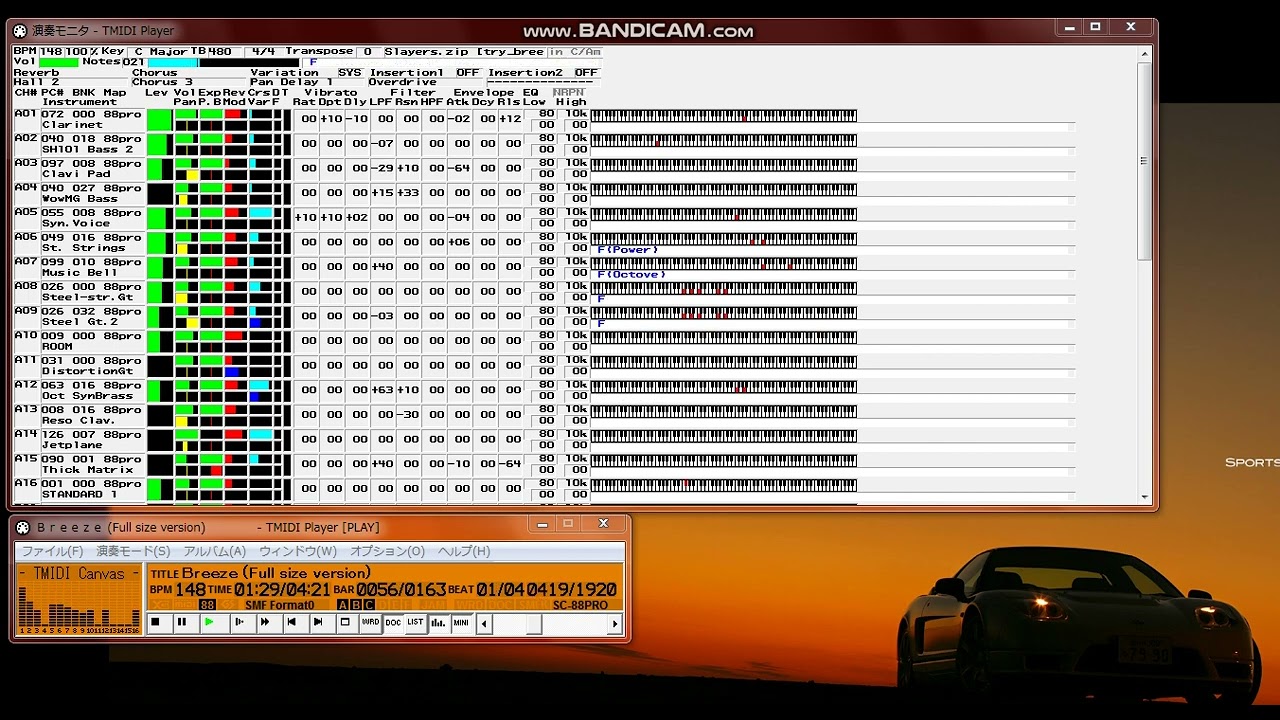Expand the 演奏モード(S) menu
This screenshot has width=1280, height=720.
tap(133, 551)
